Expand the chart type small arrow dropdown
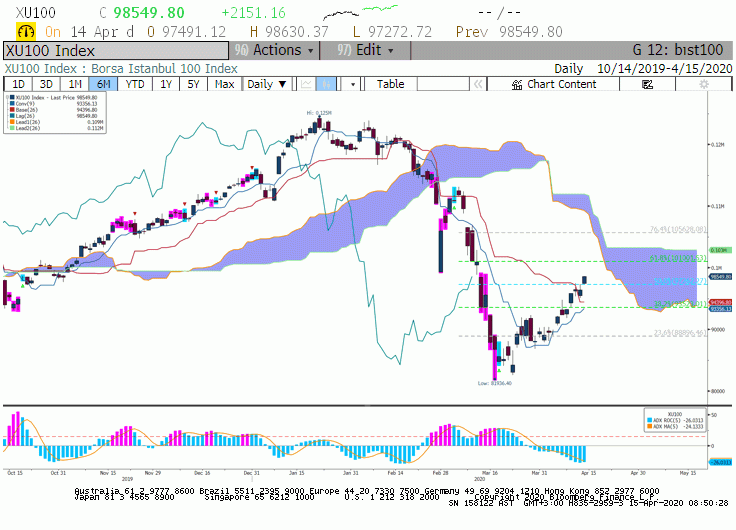Image resolution: width=736 pixels, height=530 pixels. (353, 84)
